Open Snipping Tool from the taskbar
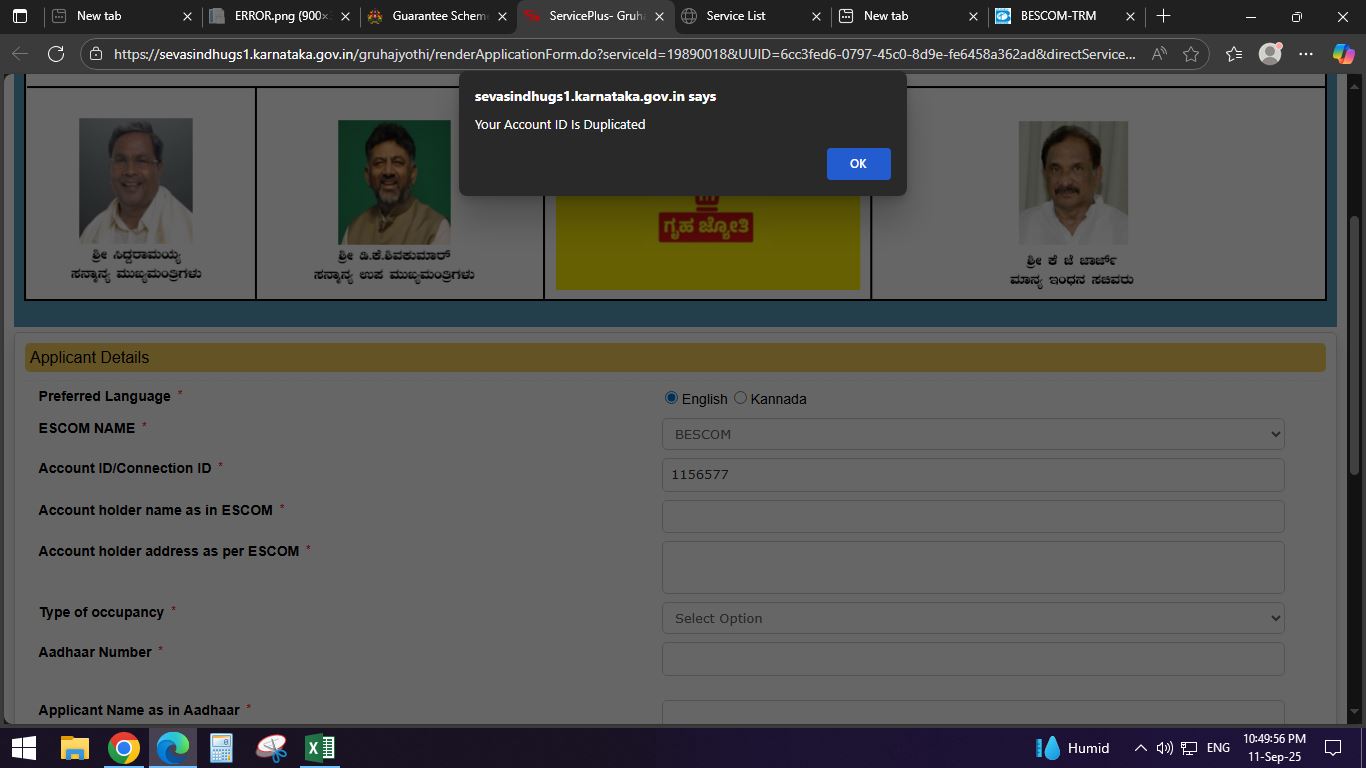Screen dimensions: 1366x768 [271, 748]
